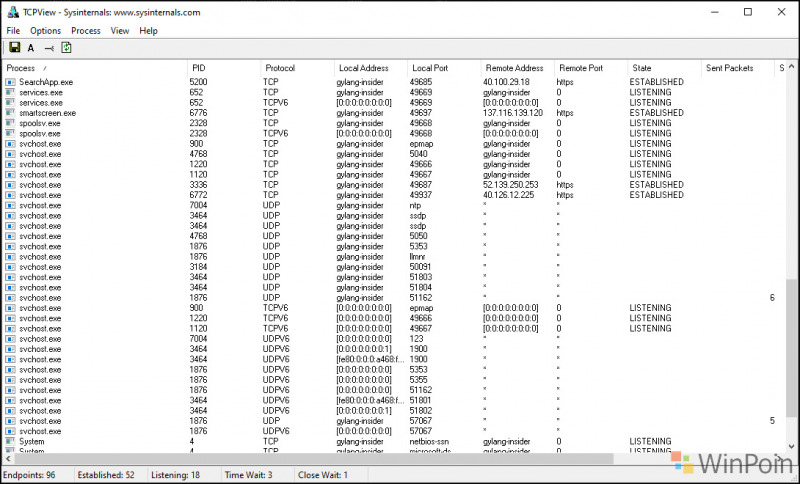
Task: Click PID 5200 cell
Action: point(198,82)
